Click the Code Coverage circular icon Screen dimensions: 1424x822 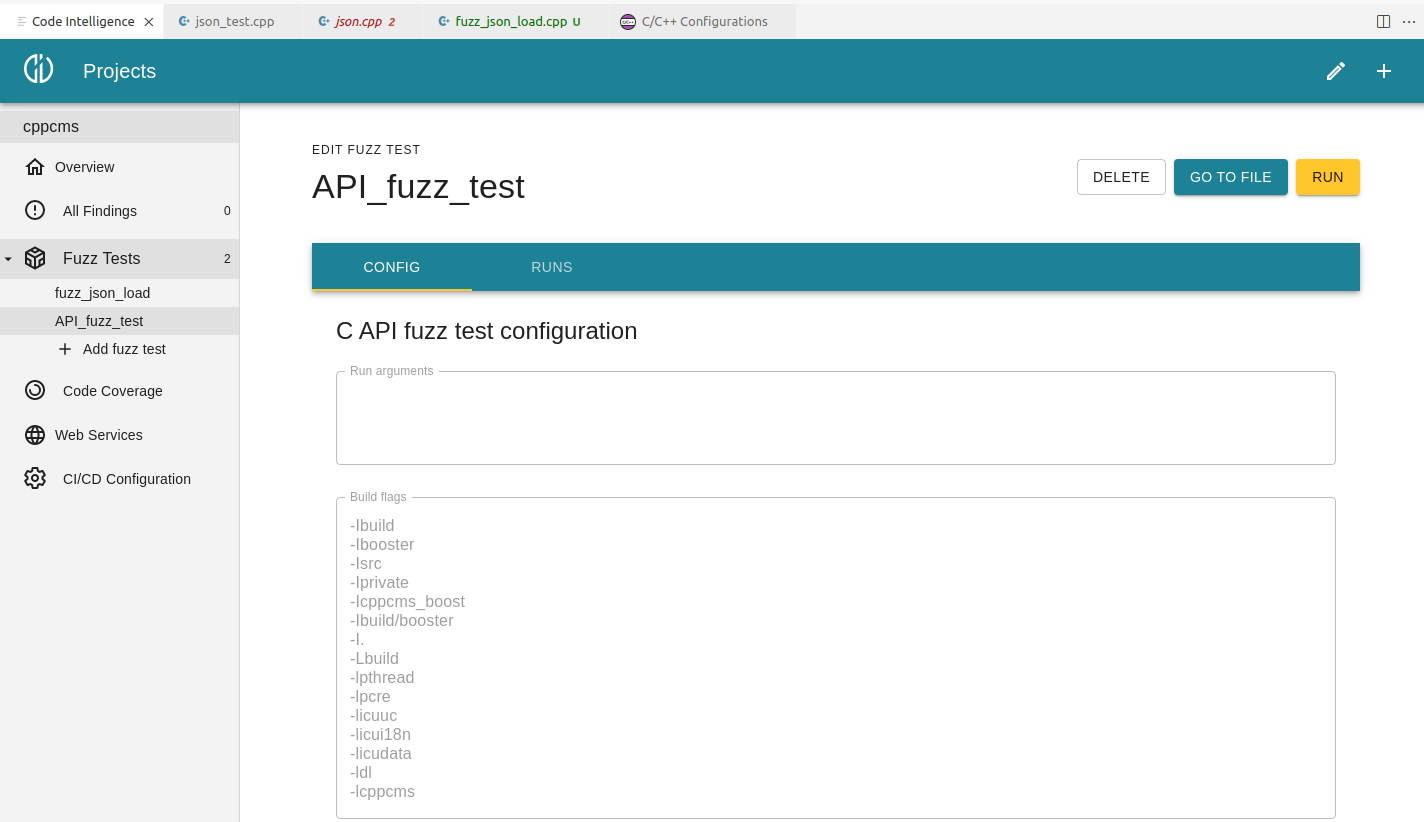click(35, 391)
